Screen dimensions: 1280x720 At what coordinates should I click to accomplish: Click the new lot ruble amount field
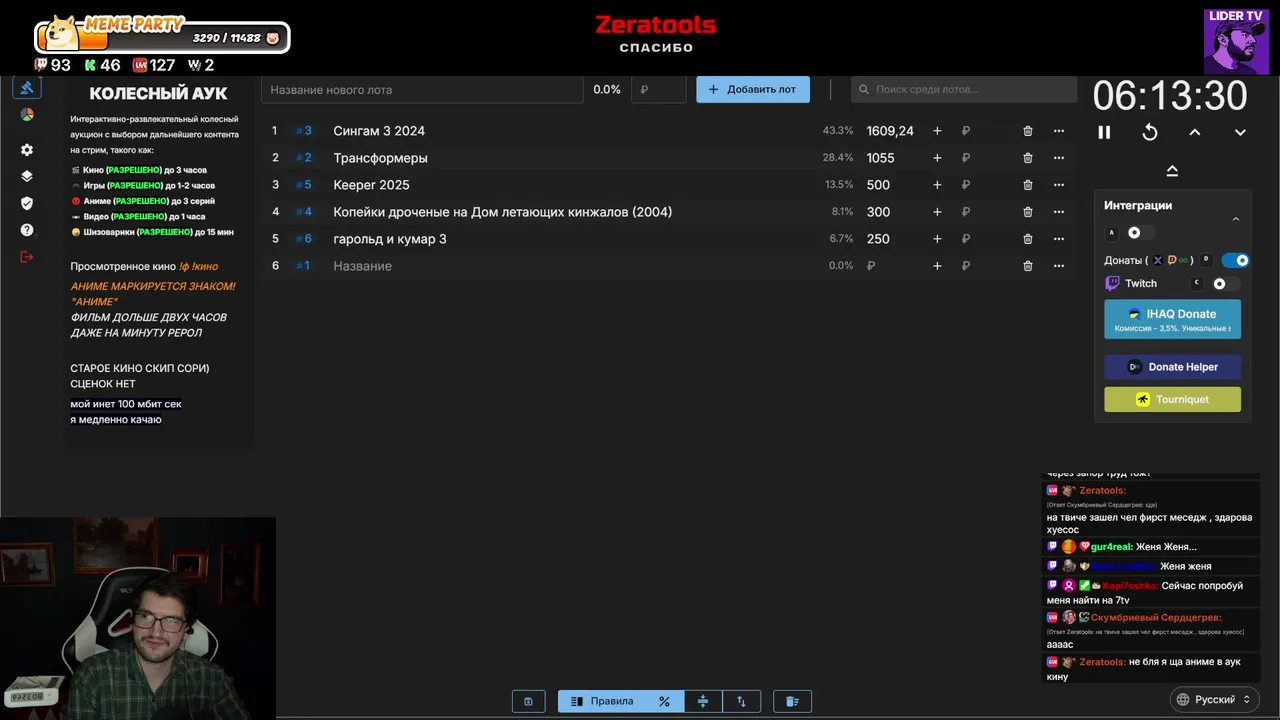click(658, 89)
